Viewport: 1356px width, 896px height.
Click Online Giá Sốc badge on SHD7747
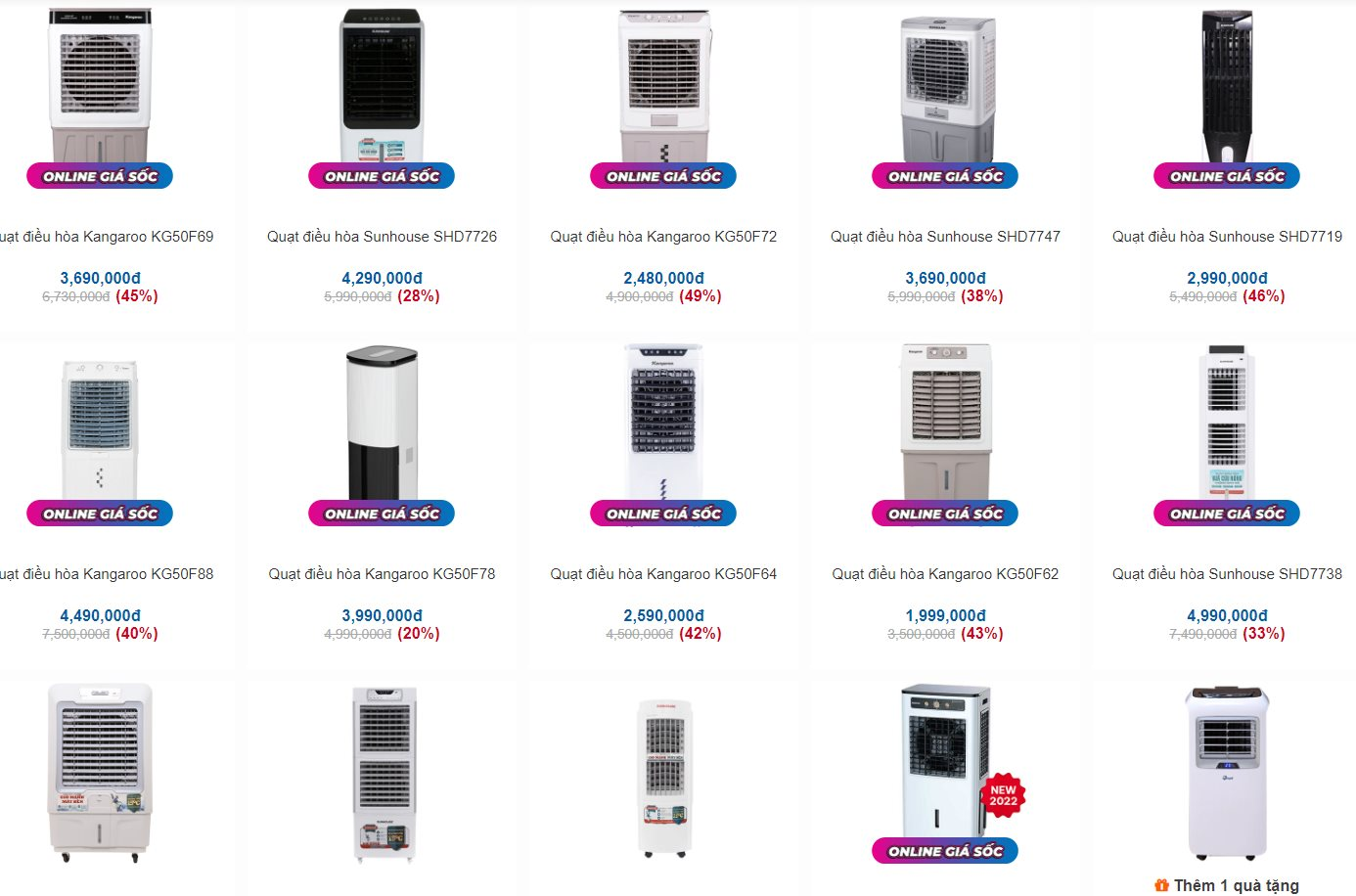[x=945, y=176]
